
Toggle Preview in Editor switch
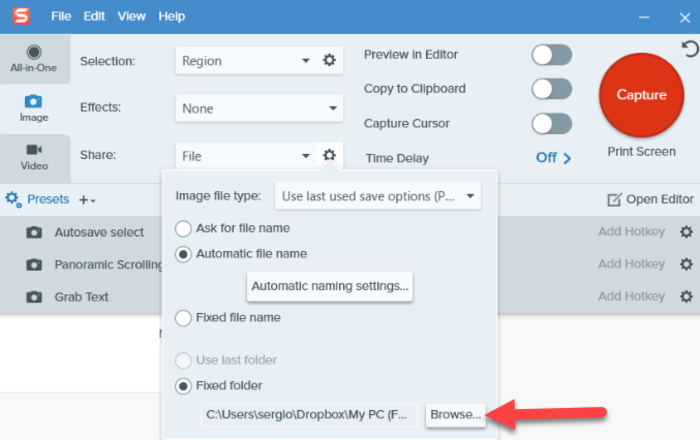tap(551, 55)
